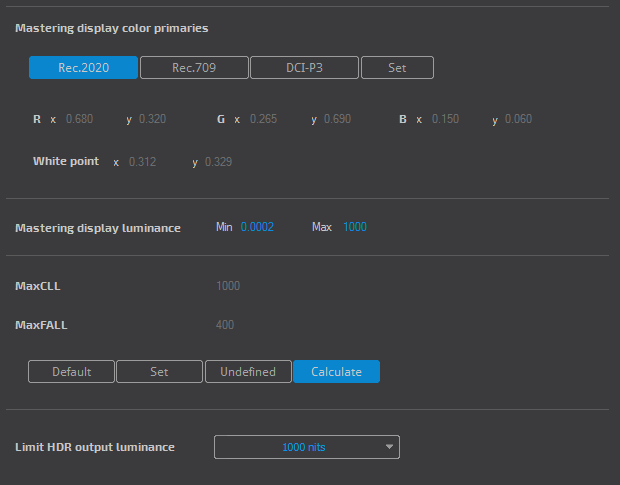Click the MaxFALL value 400
The width and height of the screenshot is (620, 485).
225,325
